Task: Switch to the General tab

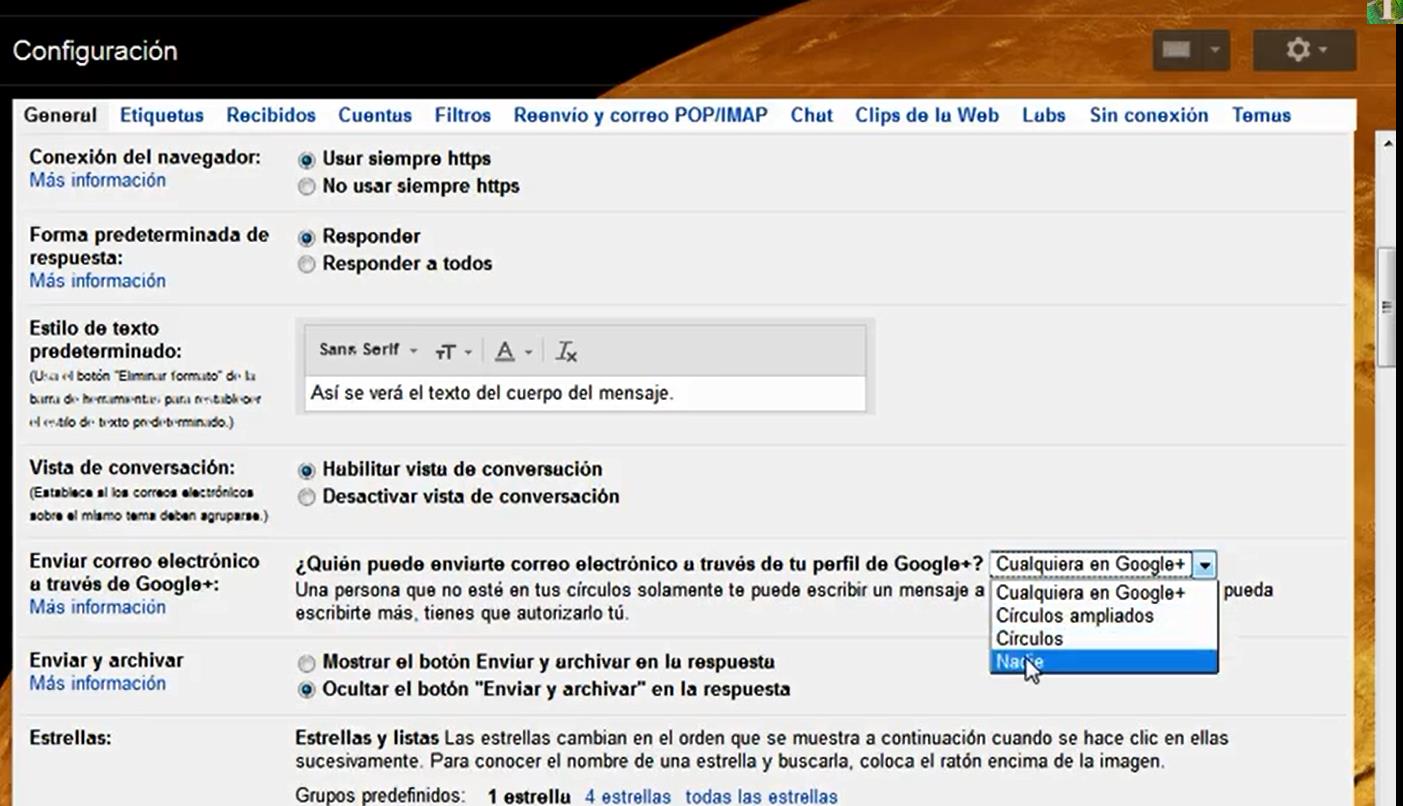Action: pyautogui.click(x=60, y=115)
